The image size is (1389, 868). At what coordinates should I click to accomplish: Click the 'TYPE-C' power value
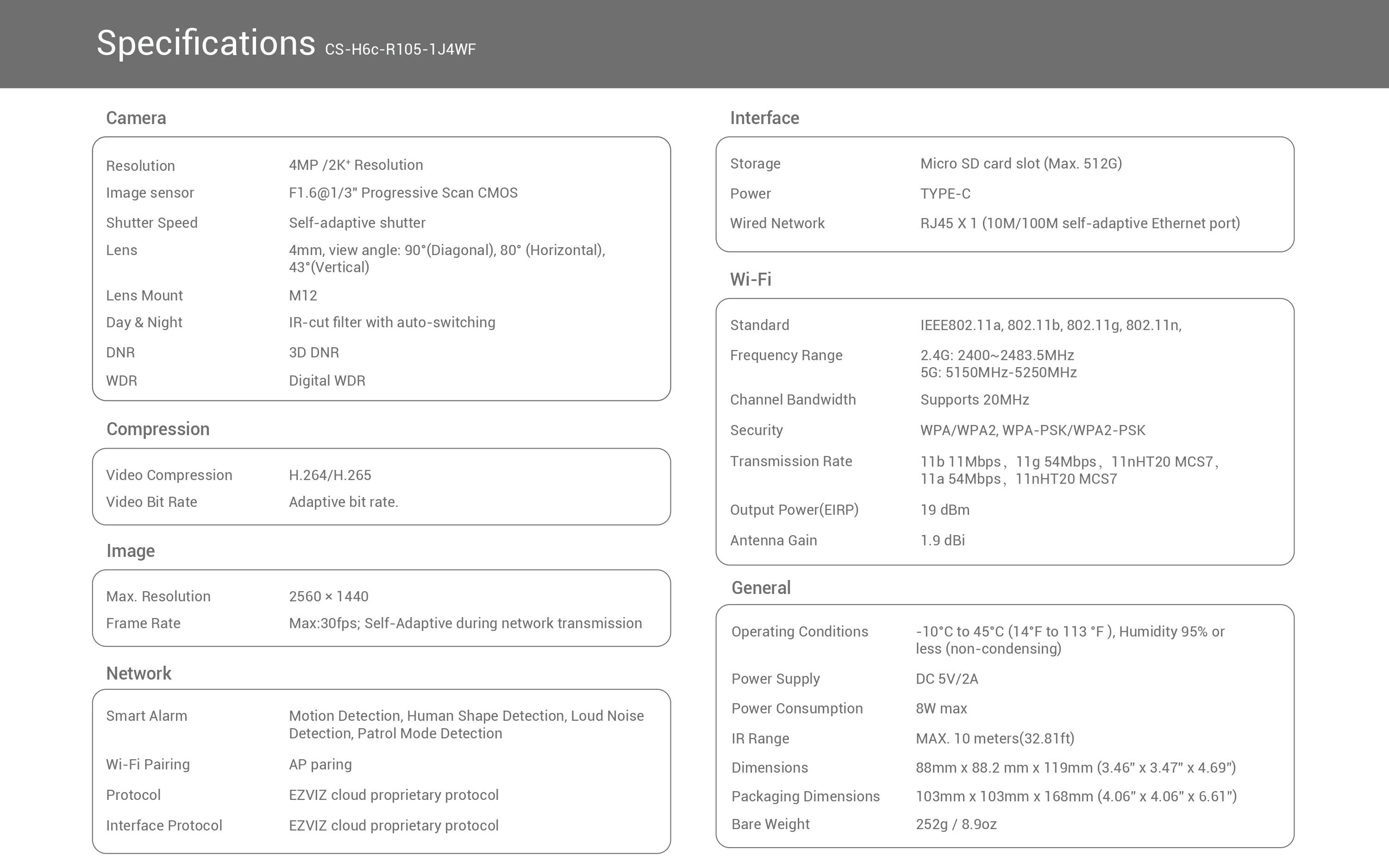point(945,194)
